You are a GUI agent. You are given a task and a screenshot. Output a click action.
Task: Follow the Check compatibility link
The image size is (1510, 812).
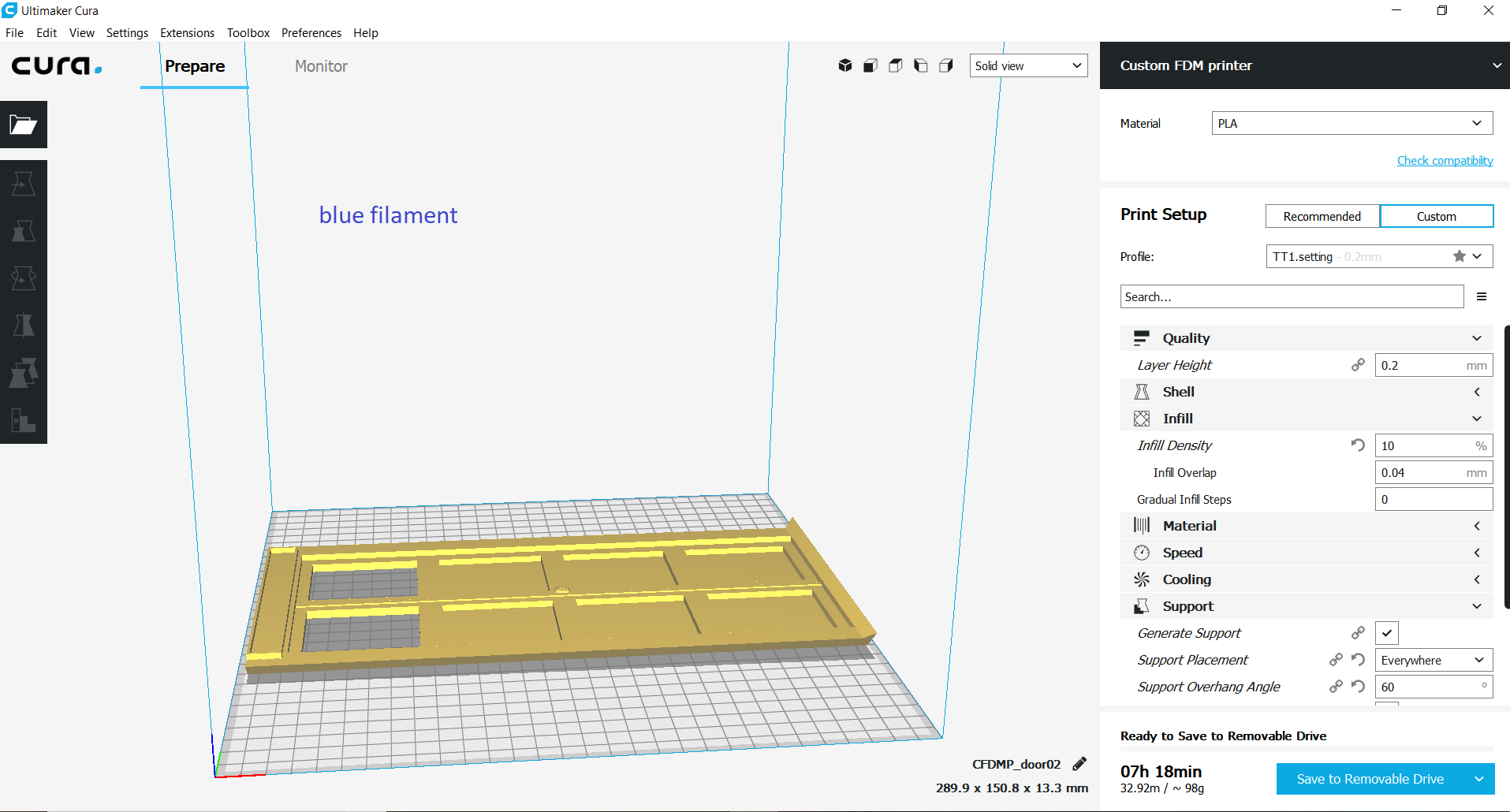[1445, 161]
